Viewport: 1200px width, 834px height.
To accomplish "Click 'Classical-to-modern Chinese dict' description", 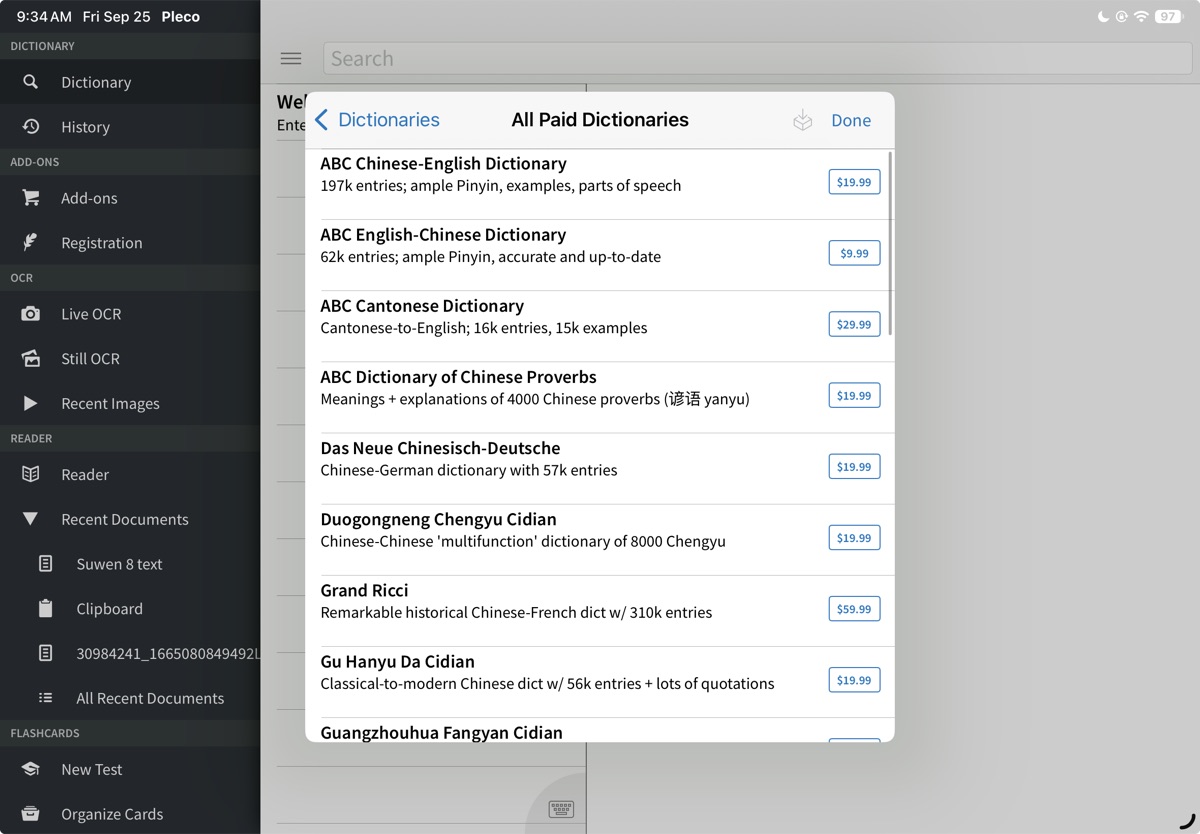I will 547,683.
